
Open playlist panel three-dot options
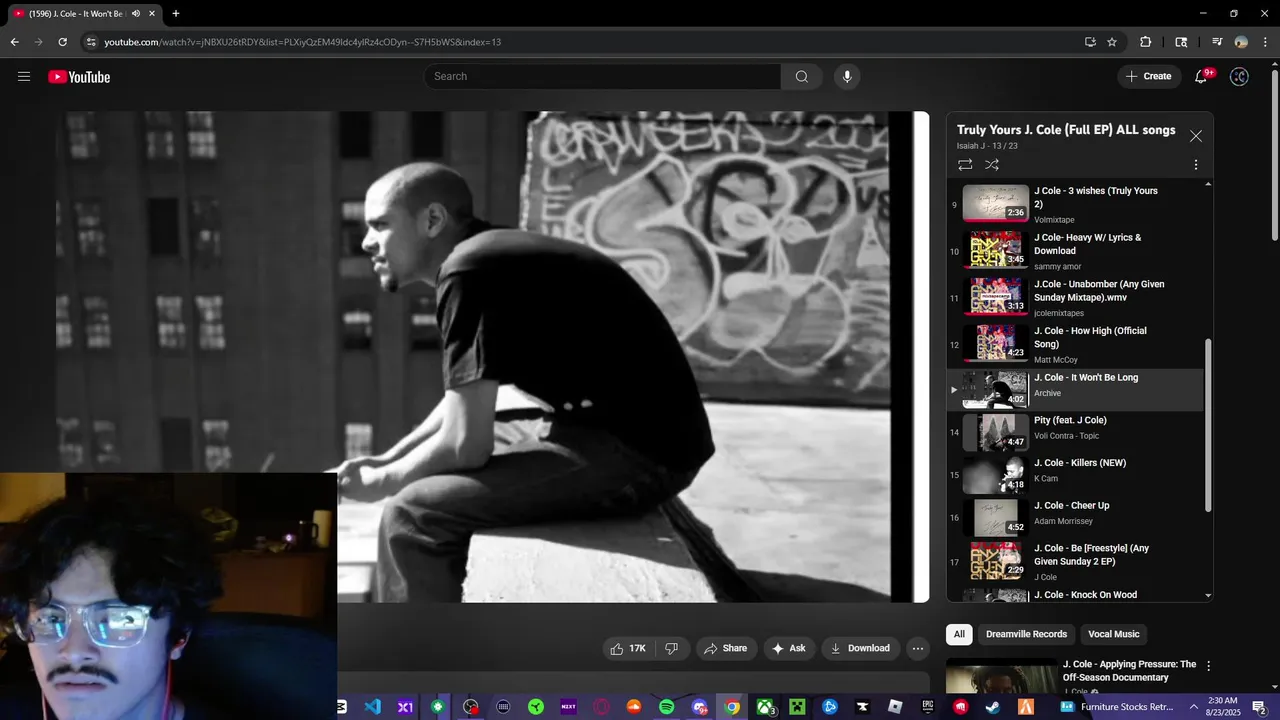1195,165
